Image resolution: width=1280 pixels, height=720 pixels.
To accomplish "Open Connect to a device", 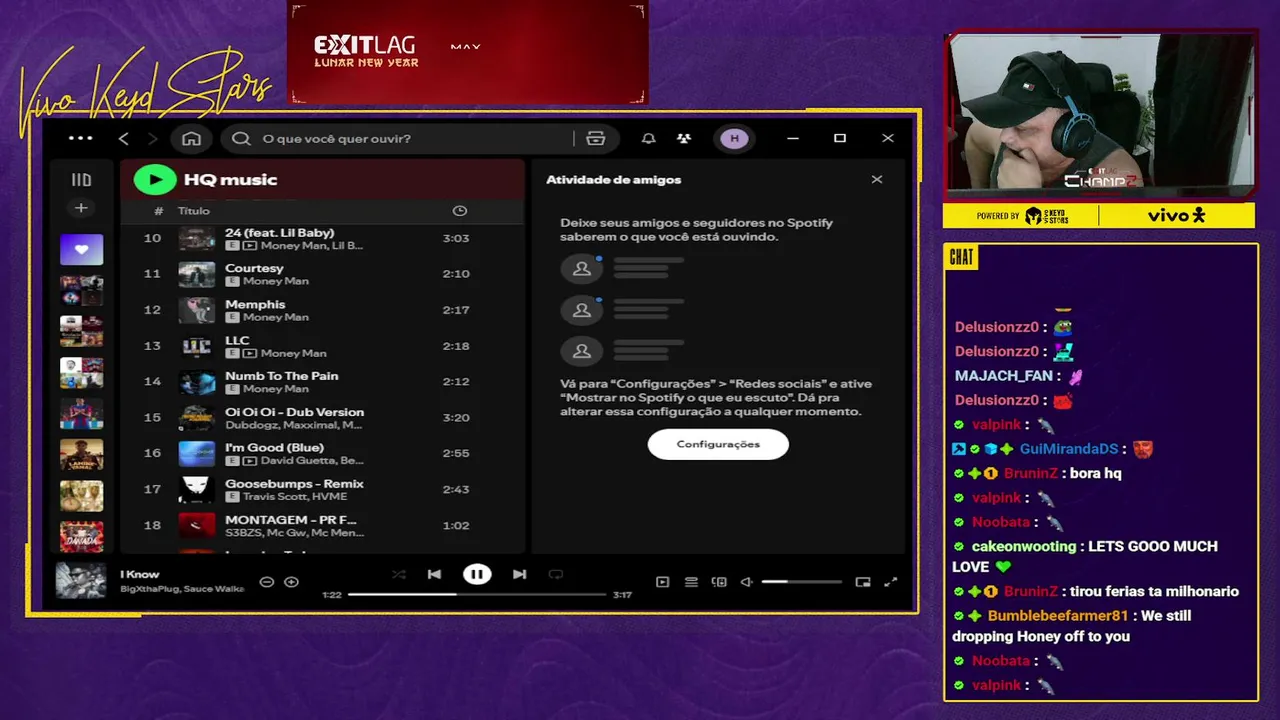I will point(719,582).
